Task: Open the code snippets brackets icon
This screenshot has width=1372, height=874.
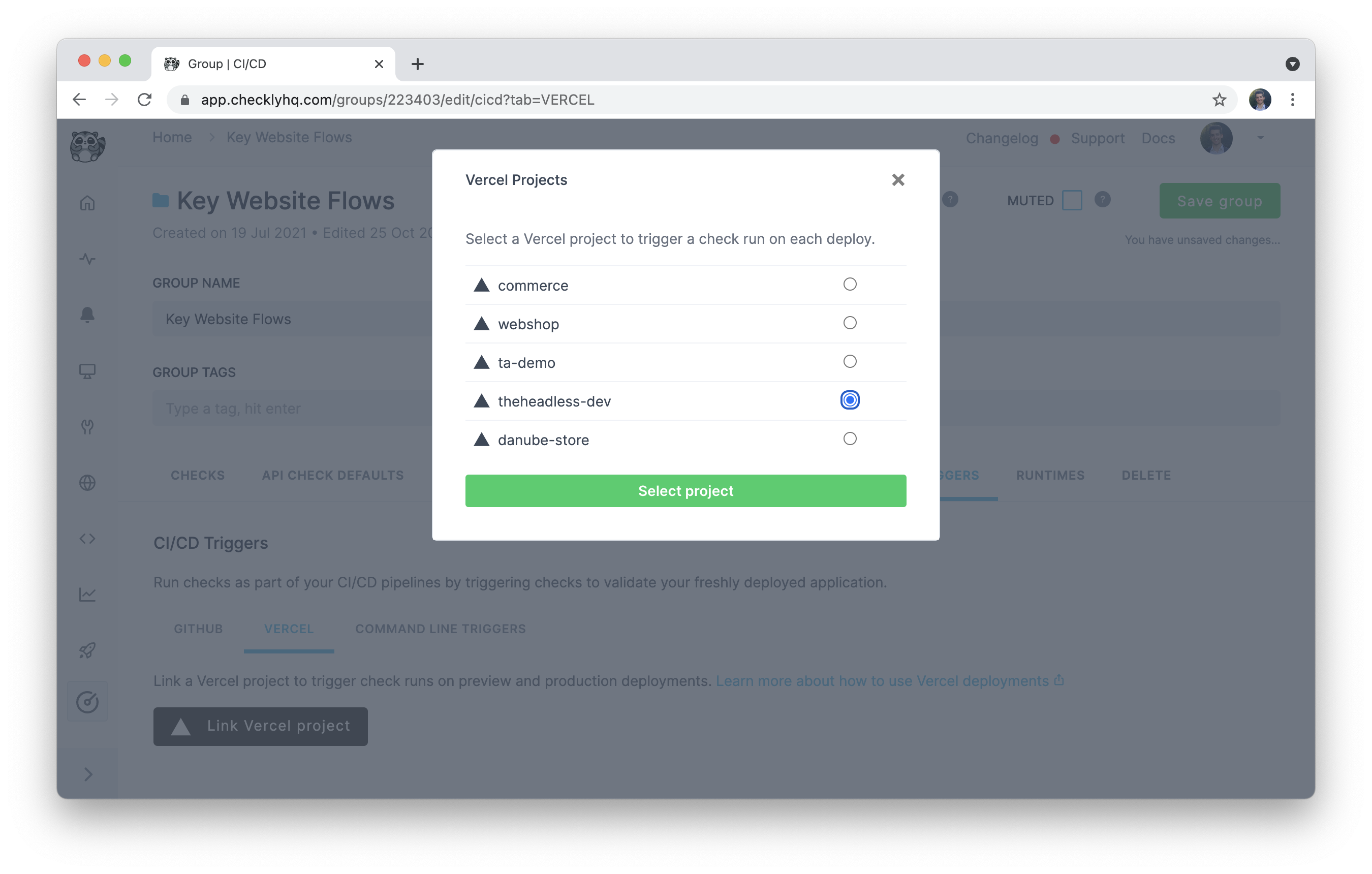Action: tap(87, 539)
